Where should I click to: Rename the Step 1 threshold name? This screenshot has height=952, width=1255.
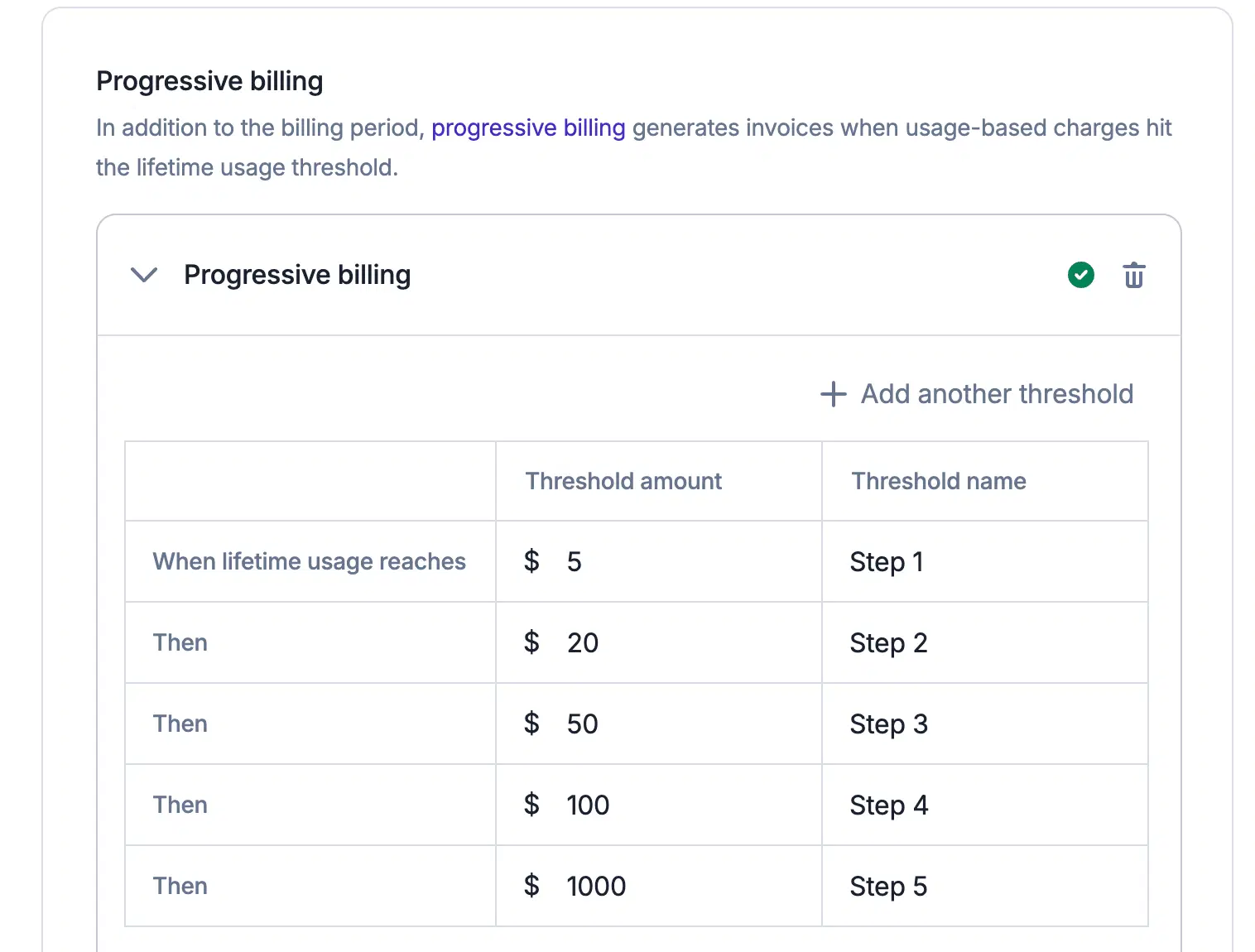(983, 562)
